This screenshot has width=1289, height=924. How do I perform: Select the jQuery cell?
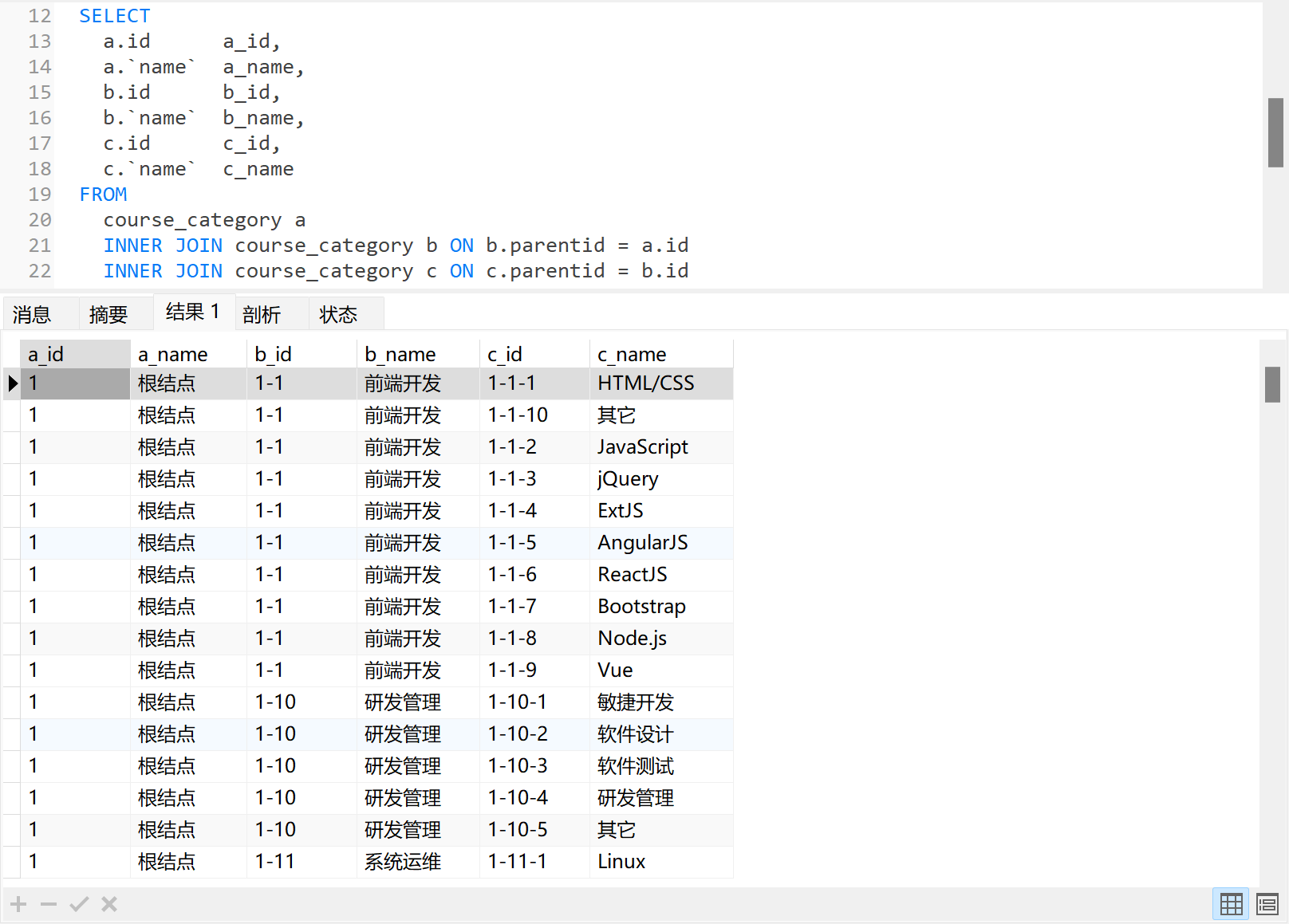pyautogui.click(x=661, y=479)
